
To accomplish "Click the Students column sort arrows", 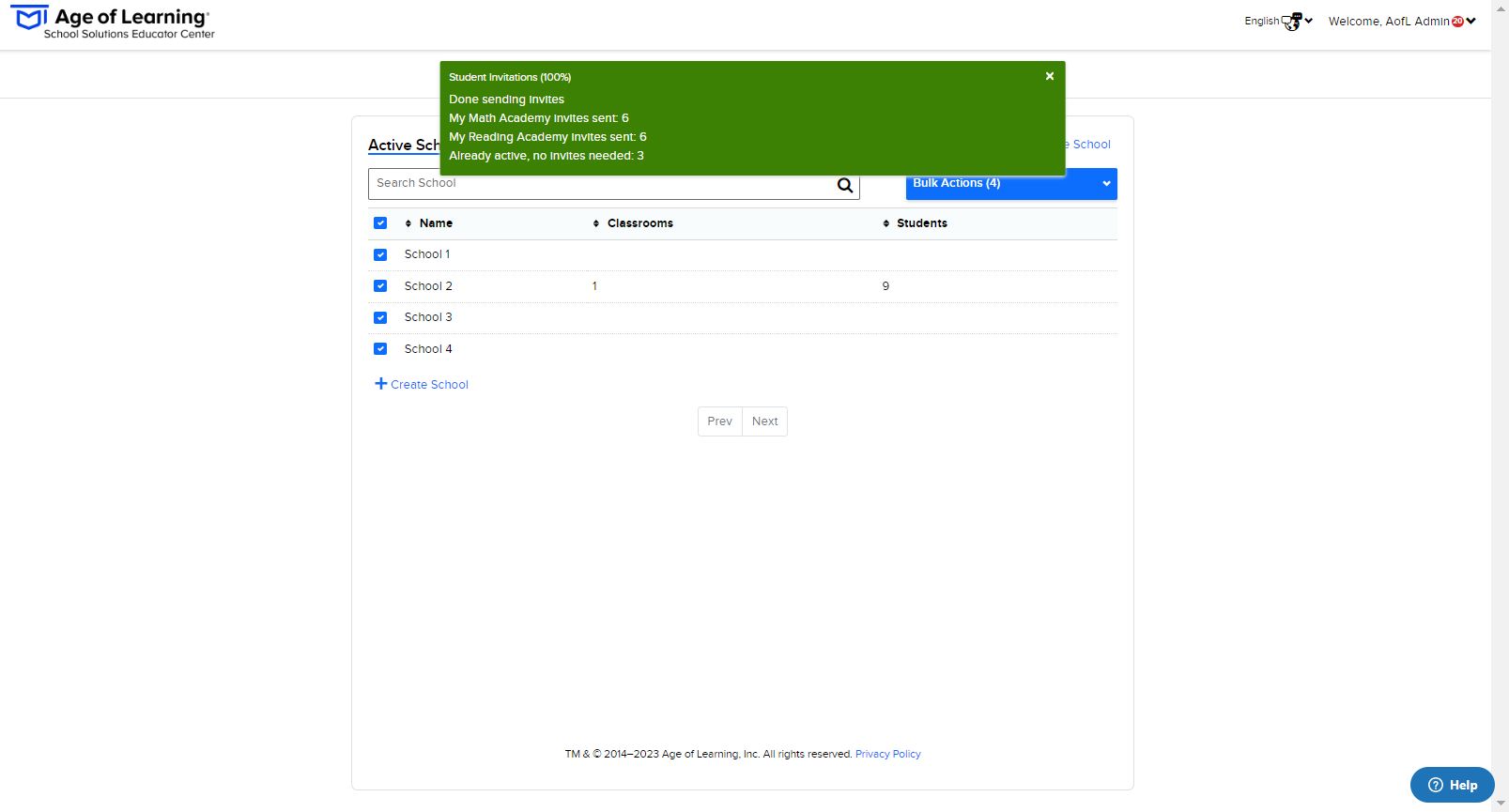I will 885,223.
